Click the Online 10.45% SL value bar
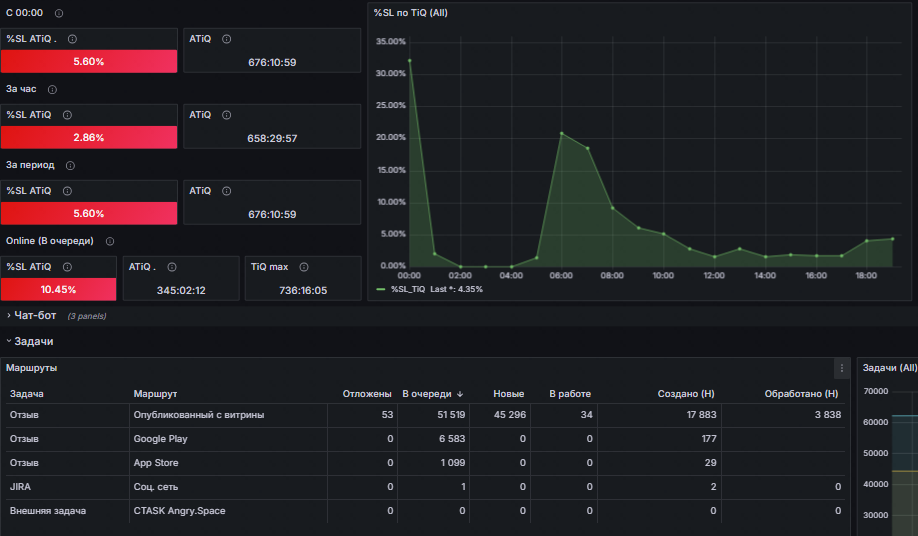918x536 pixels. pos(59,289)
